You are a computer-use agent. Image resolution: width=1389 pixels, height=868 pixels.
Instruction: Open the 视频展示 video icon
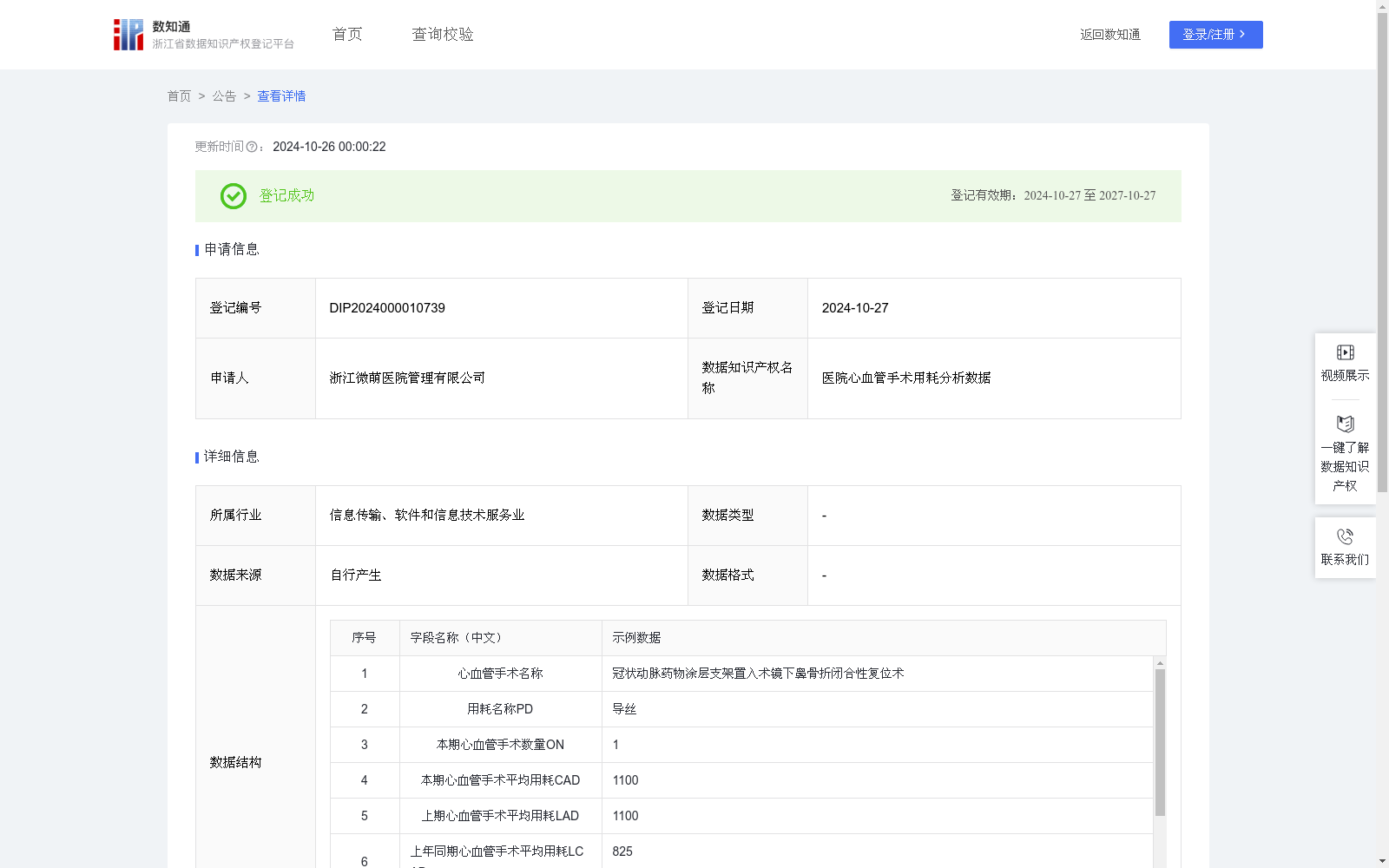(1345, 352)
